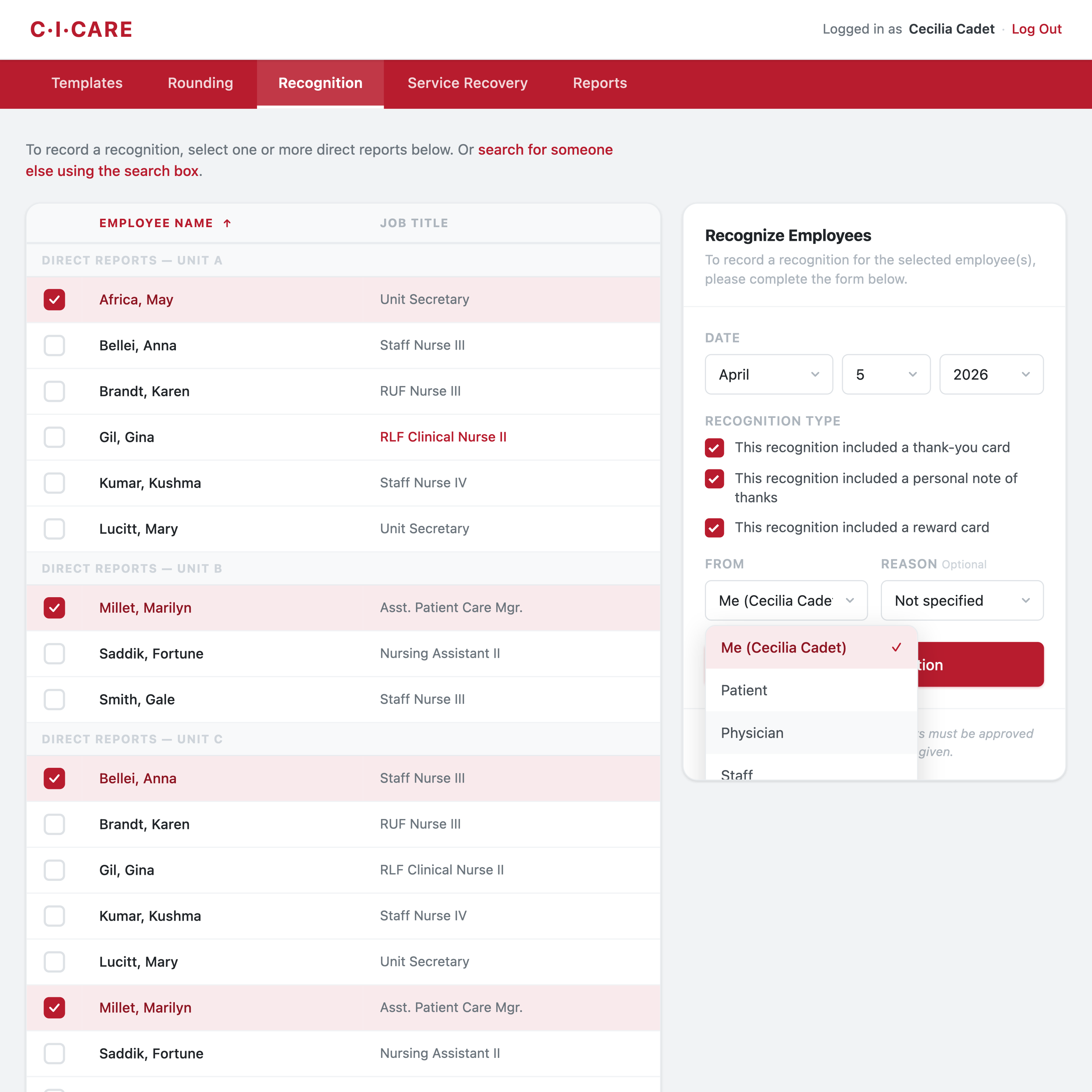
Task: Click the day dropdown chevron icon
Action: tap(912, 374)
